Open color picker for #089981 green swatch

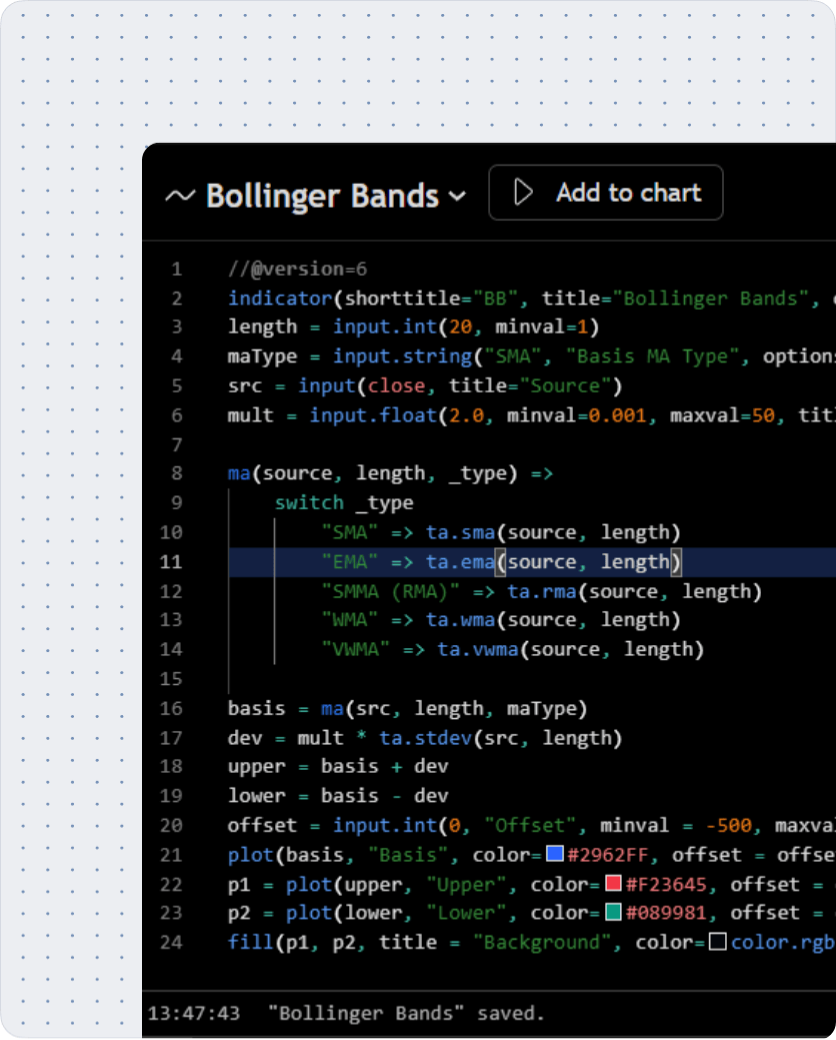[613, 912]
